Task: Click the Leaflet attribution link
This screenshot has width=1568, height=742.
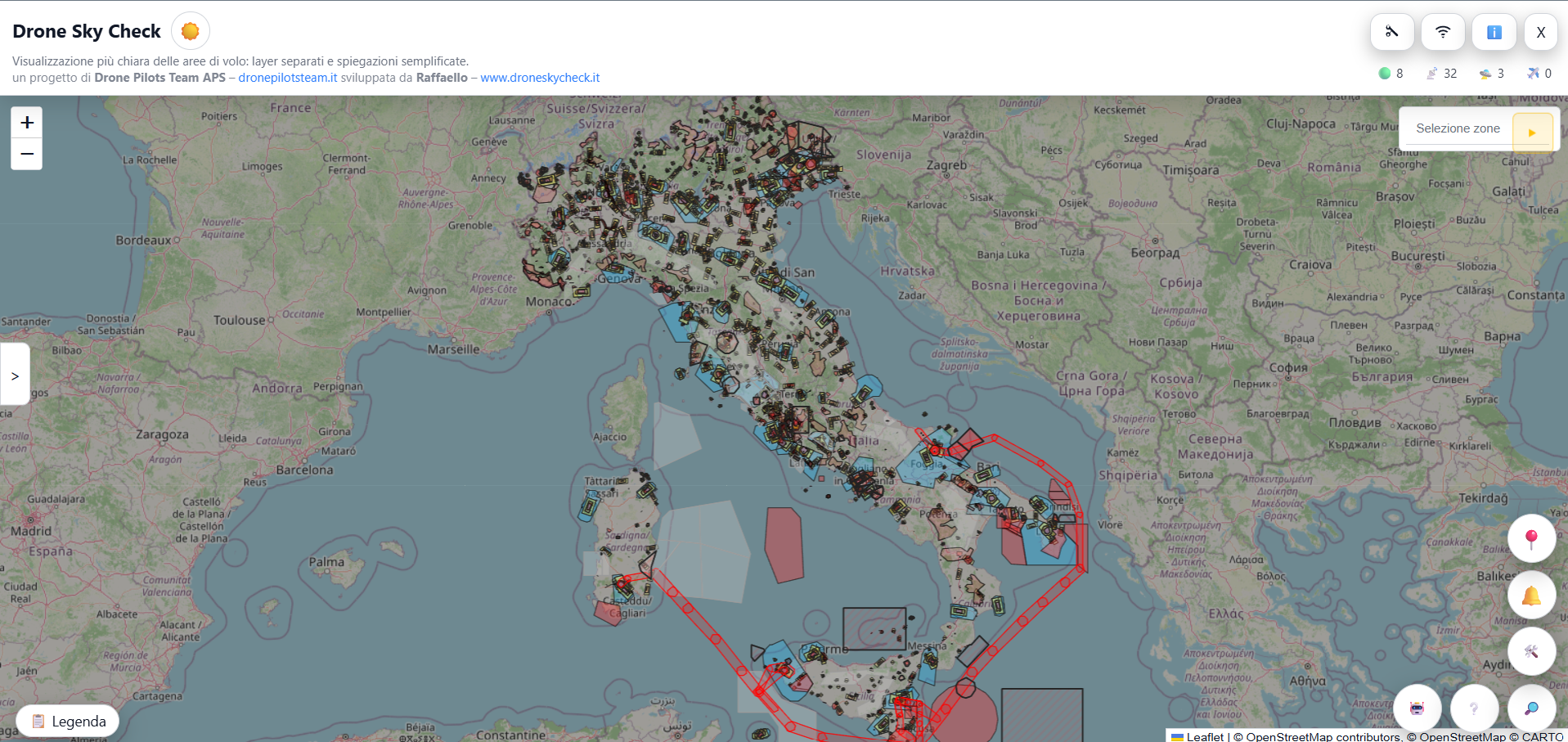Action: coord(1198,736)
